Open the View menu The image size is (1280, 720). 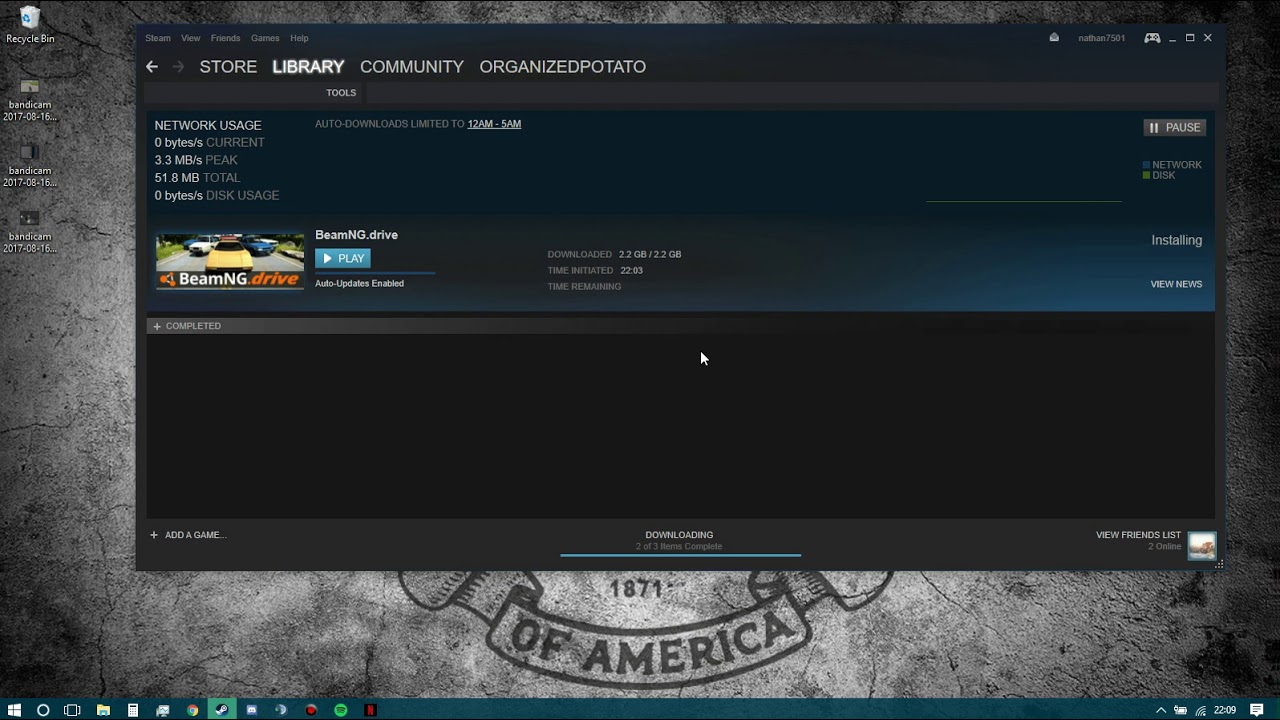[191, 38]
